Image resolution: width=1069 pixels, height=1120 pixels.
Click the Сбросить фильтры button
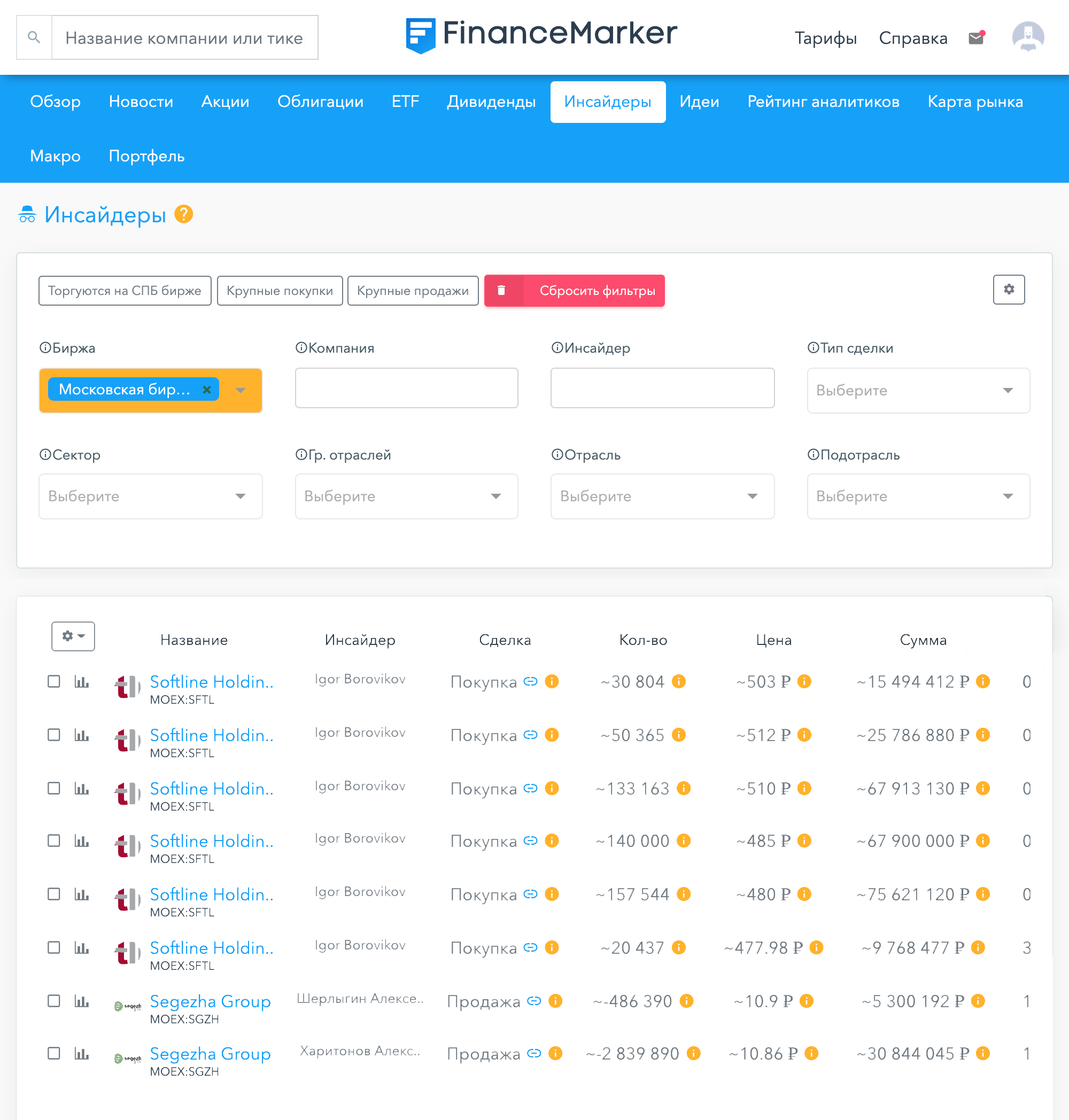coord(575,291)
